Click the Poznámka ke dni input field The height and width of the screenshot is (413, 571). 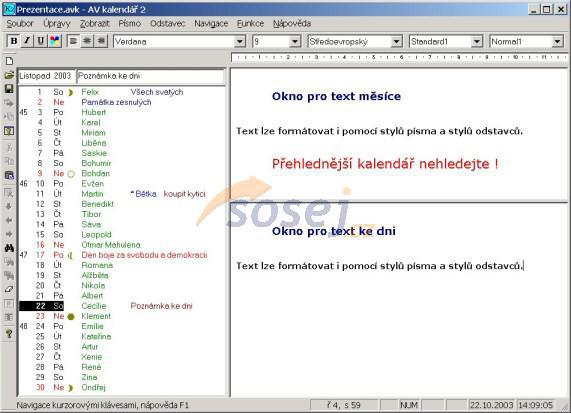click(x=150, y=76)
